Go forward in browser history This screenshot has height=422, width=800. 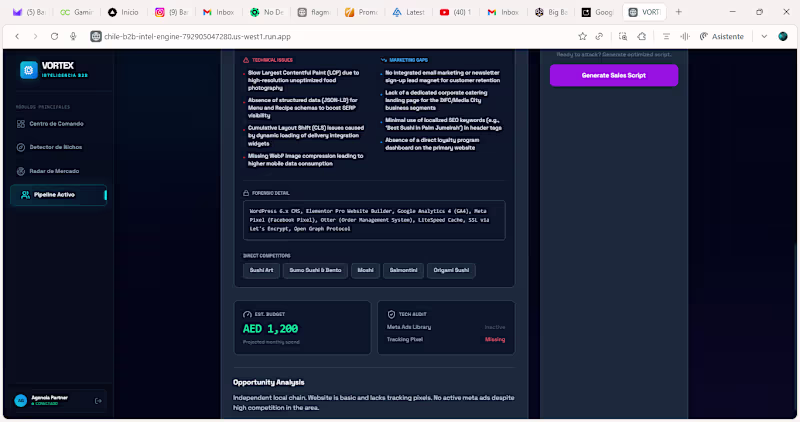[35, 36]
